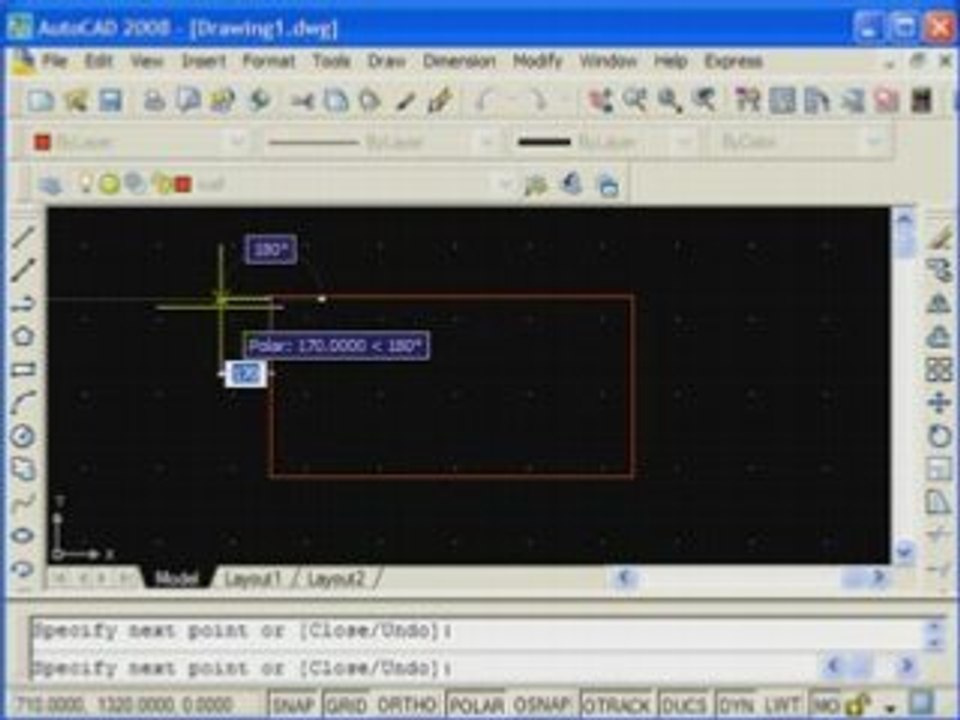960x720 pixels.
Task: Click the command line input area
Action: tap(422, 667)
